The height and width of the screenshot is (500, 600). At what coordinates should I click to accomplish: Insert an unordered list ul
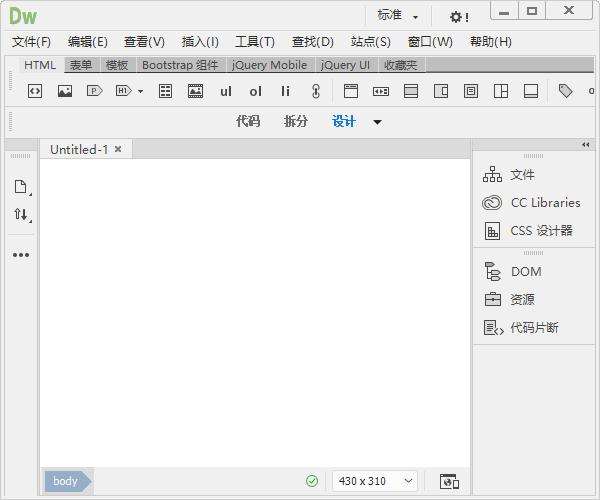(x=226, y=91)
